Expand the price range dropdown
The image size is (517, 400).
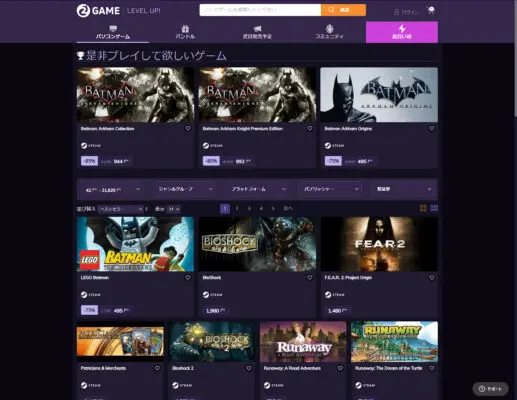[113, 189]
